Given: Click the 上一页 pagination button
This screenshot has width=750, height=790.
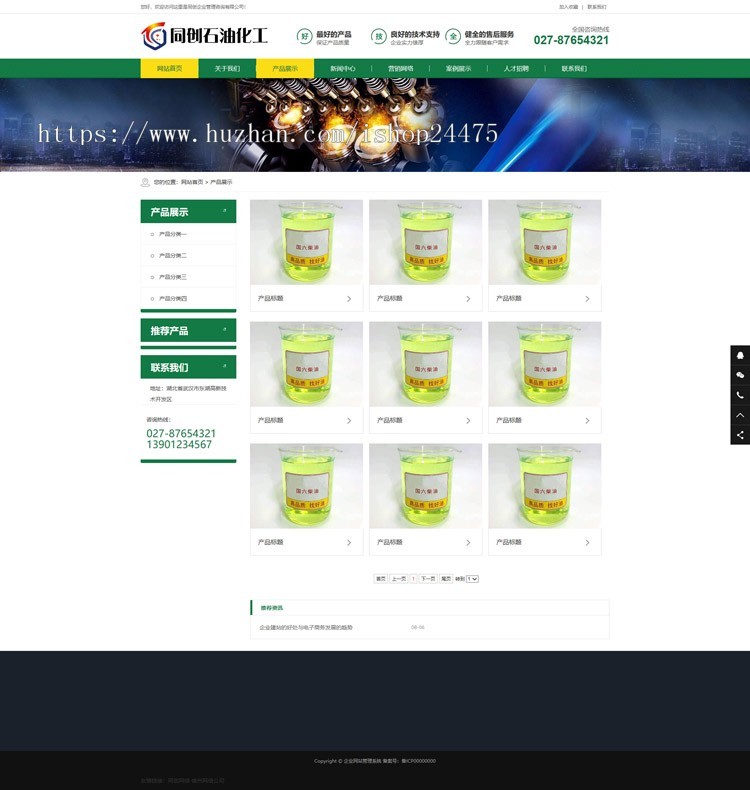Looking at the screenshot, I should [398, 579].
